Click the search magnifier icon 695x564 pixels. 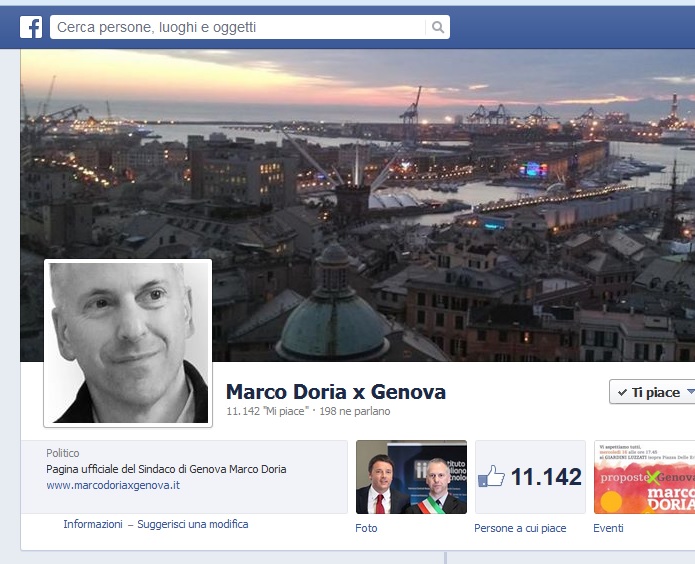438,27
